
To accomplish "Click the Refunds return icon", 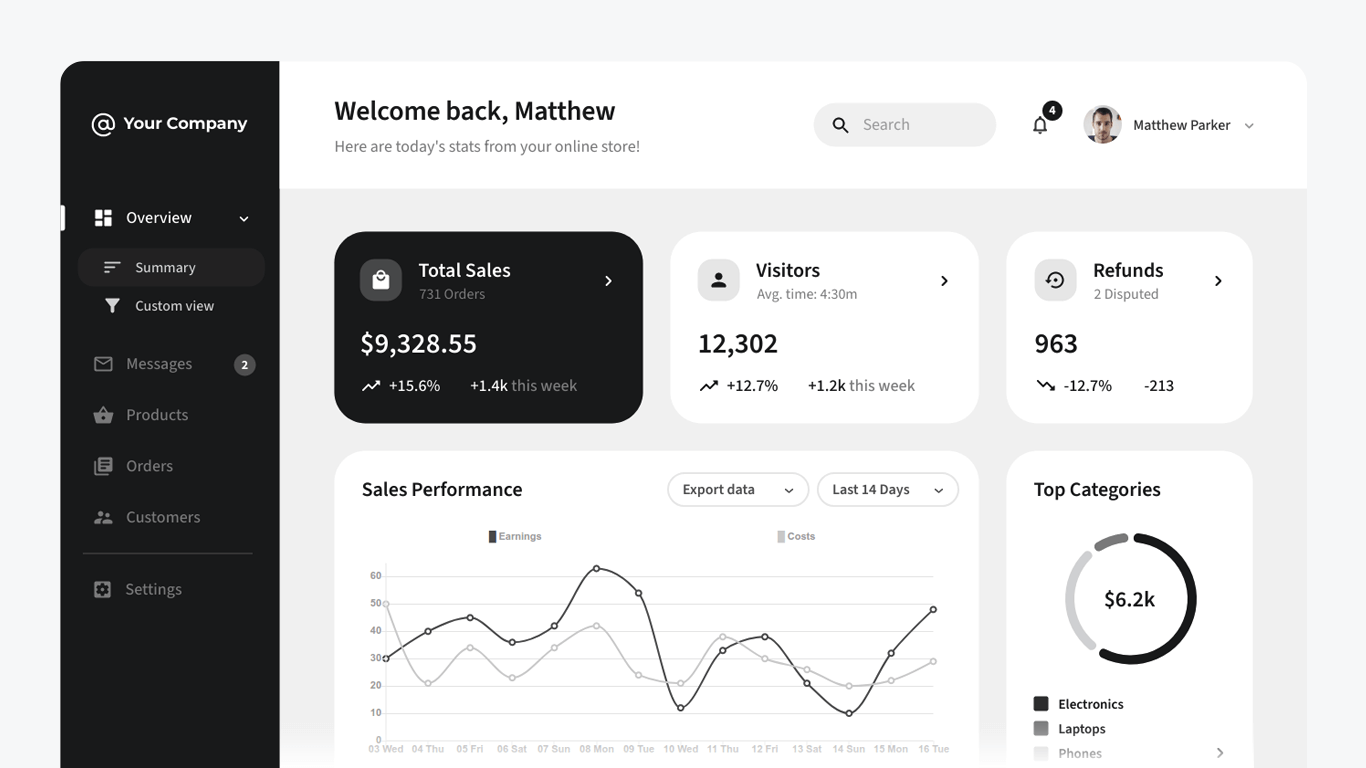I will click(x=1055, y=280).
